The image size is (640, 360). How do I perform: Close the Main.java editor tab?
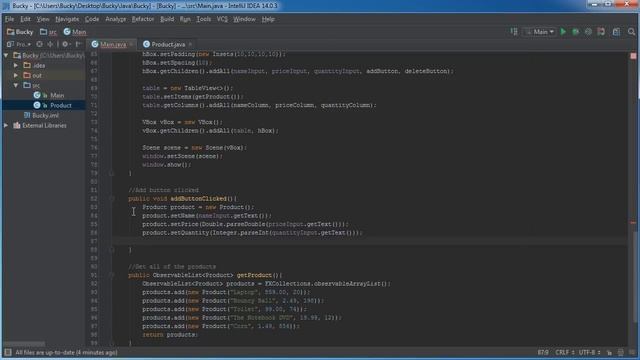click(131, 44)
